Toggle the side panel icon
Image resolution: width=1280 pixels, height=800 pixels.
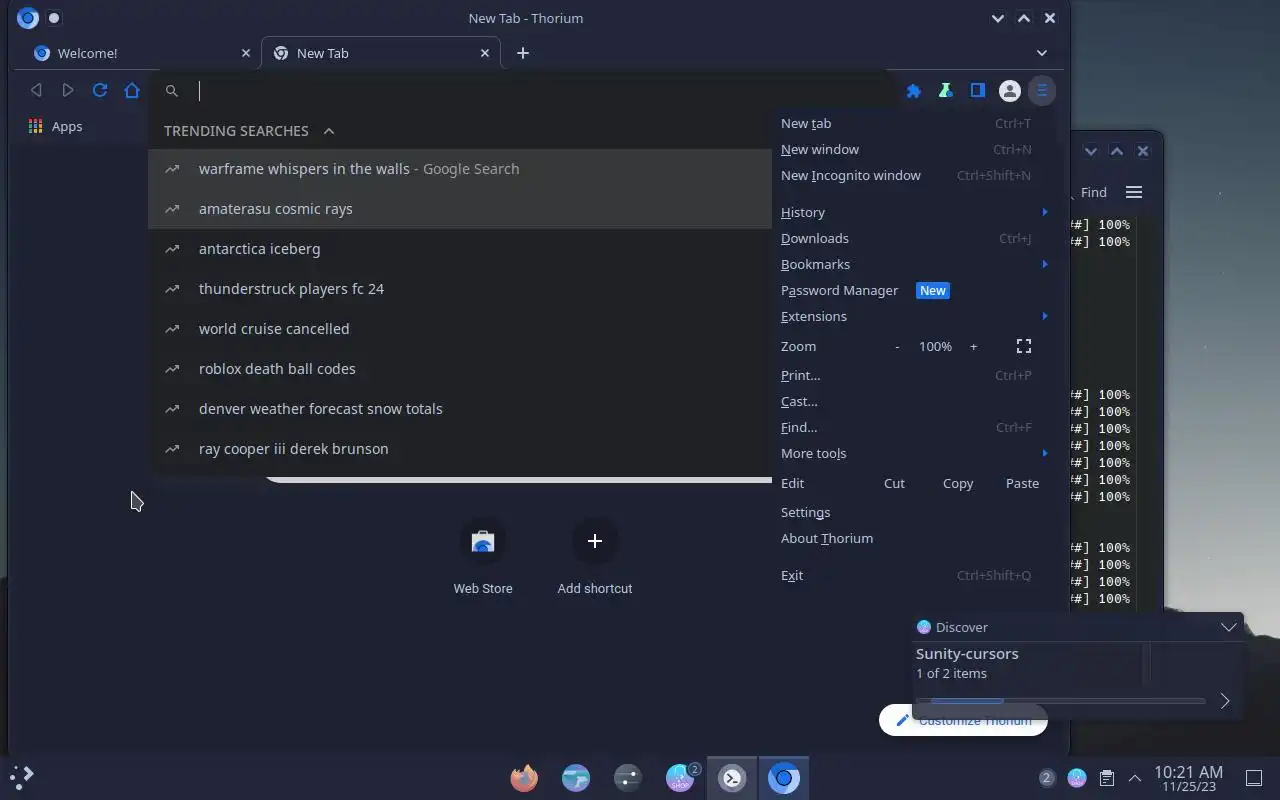977,91
